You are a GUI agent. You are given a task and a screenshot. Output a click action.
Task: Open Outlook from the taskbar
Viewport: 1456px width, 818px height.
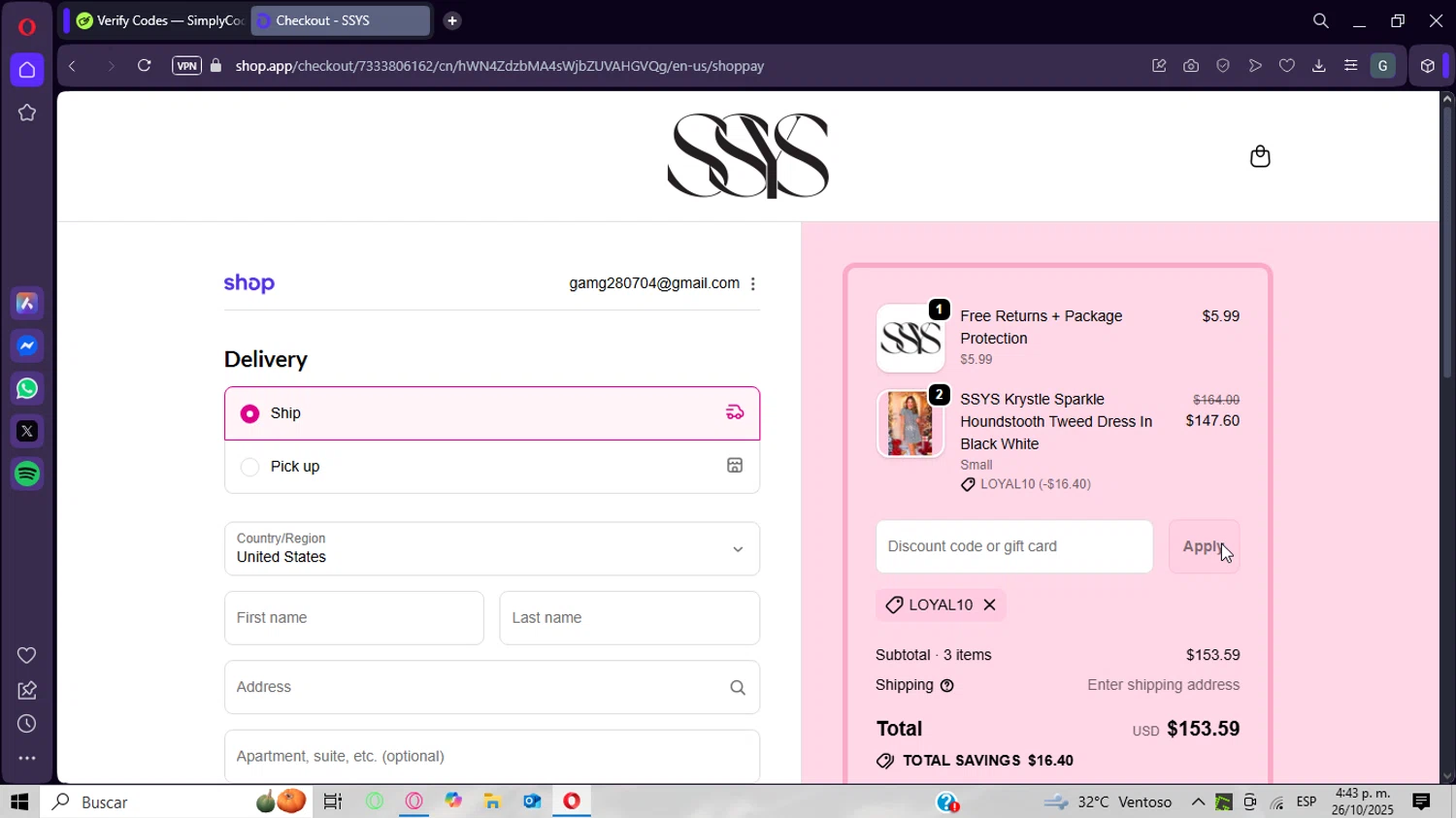coord(532,802)
